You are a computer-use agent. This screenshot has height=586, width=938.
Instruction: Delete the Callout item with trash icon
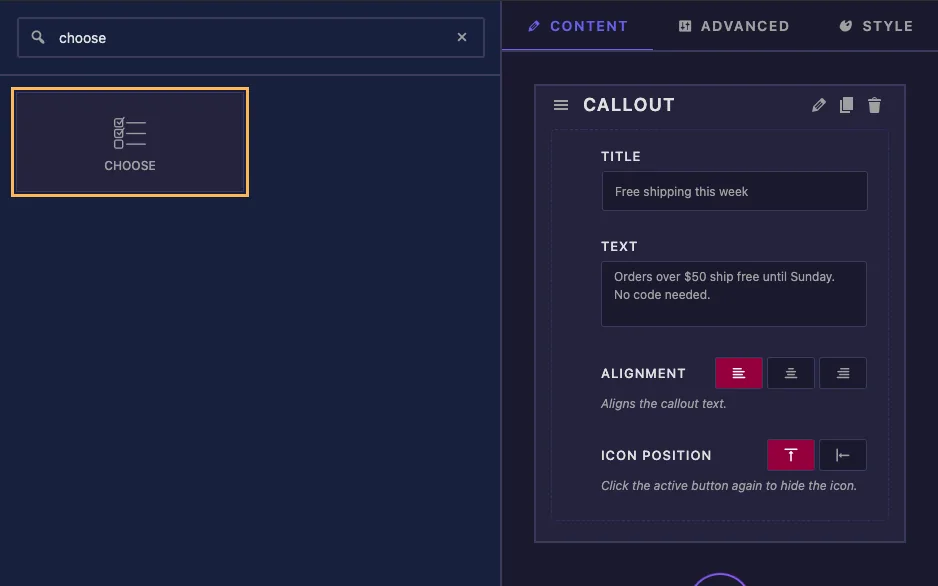point(874,105)
